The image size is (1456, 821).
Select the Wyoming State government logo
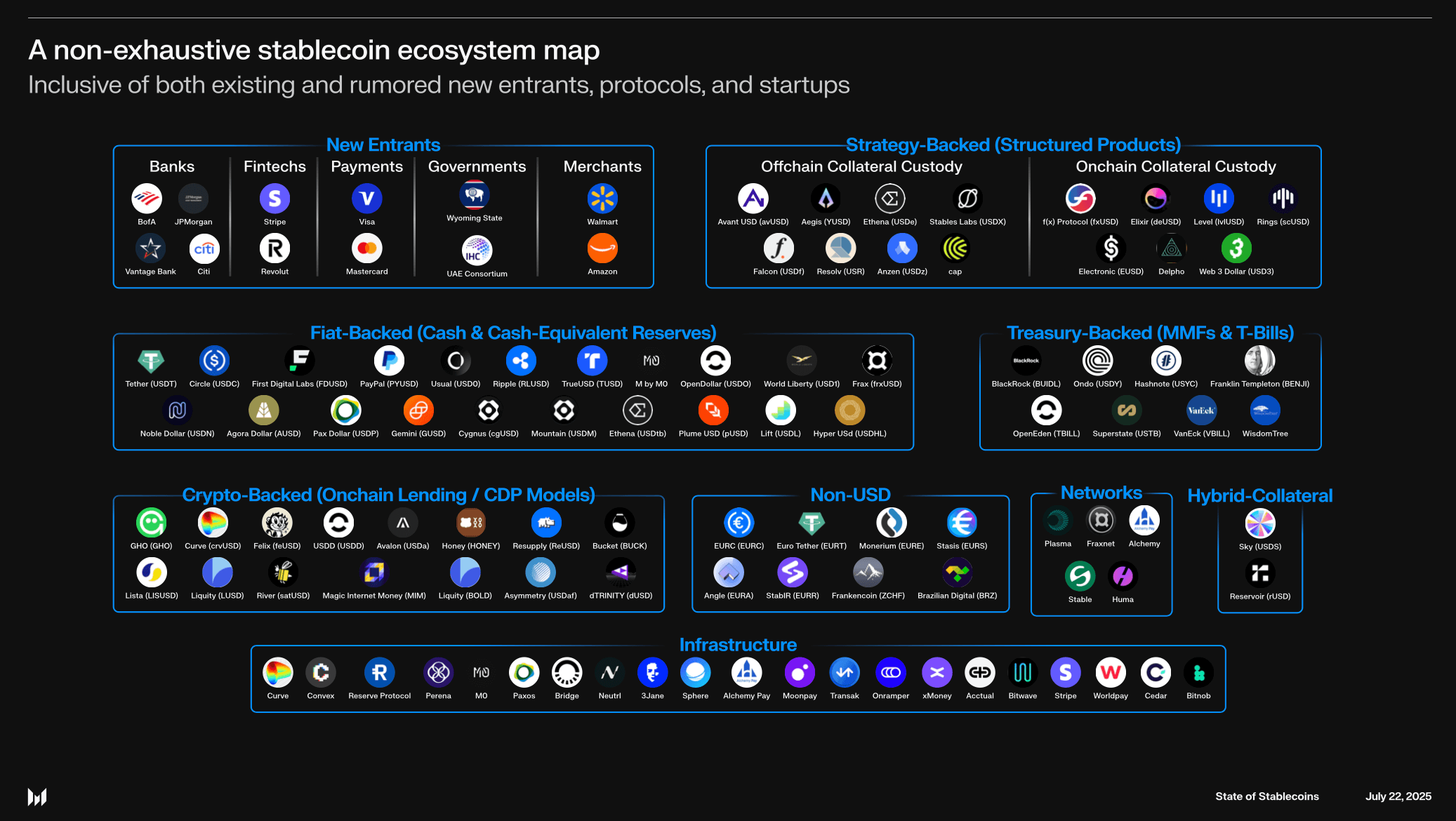(475, 195)
